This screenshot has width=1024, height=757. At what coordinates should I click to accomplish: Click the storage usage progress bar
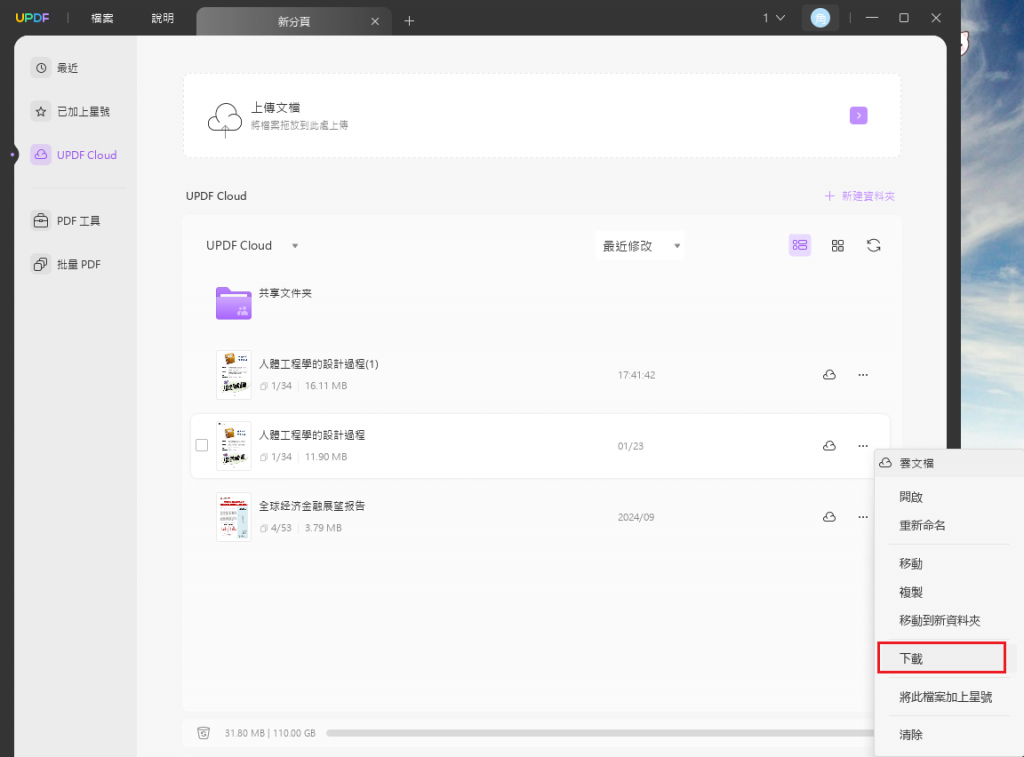tap(600, 733)
